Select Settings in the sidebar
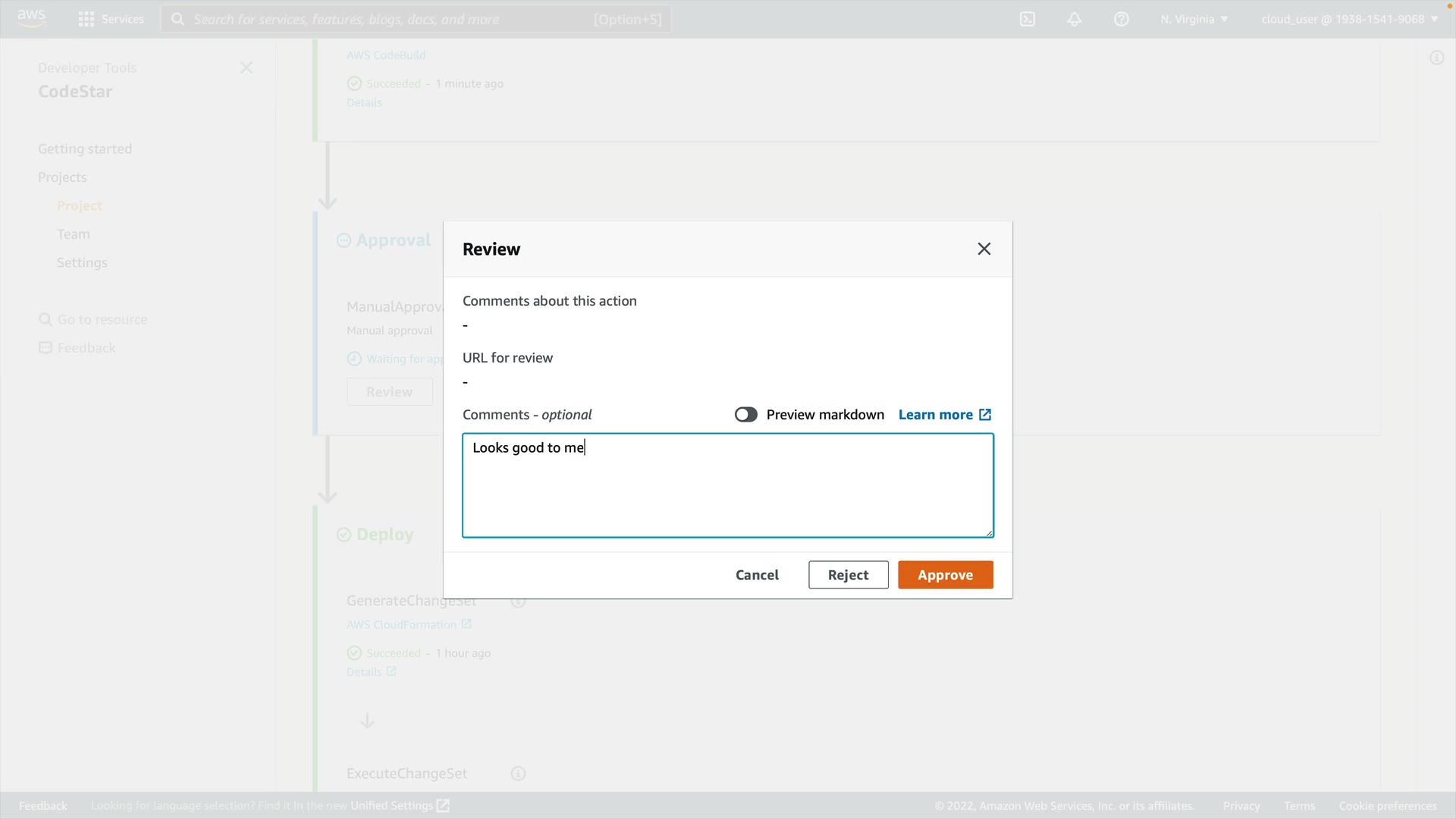The height and width of the screenshot is (819, 1456). tap(82, 262)
